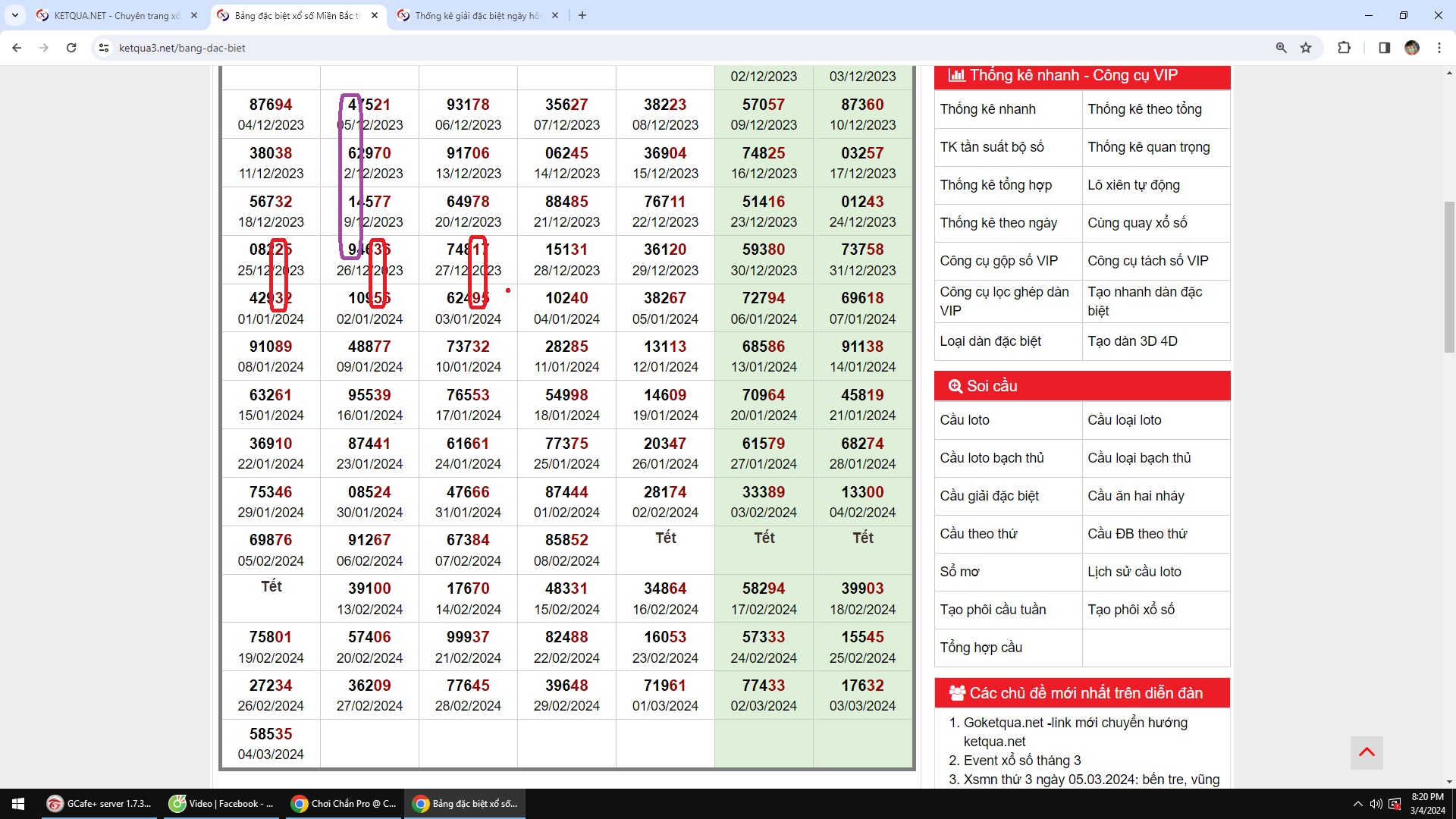
Task: Open Chrome three-dot menu
Action: 1439,48
